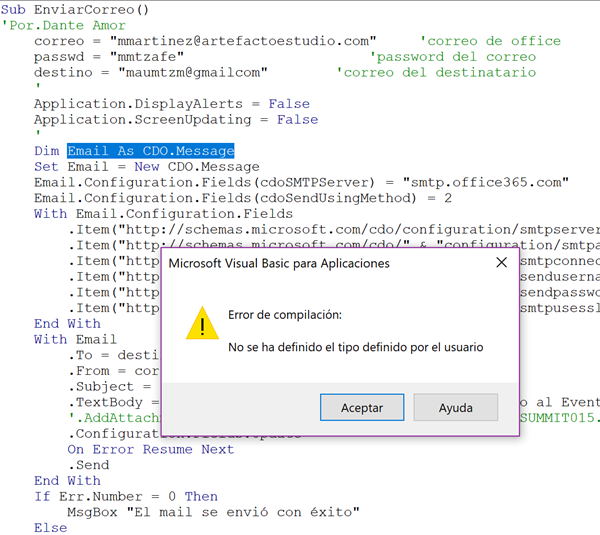Screen dimensions: 600x535
Task: Click the dialog title 'Microsoft Visual Basic para Aplicaciones'
Action: pyautogui.click(x=279, y=263)
